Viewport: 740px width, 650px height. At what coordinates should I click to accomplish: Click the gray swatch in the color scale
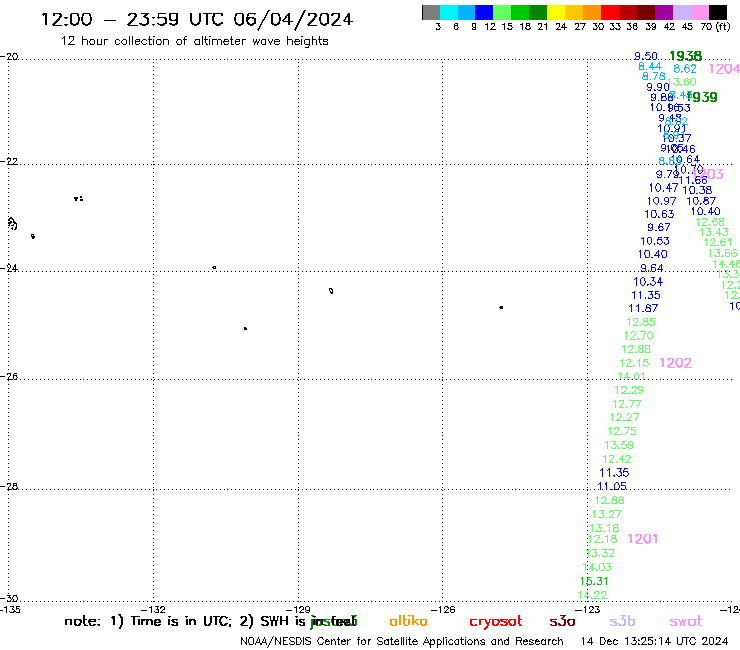431,12
